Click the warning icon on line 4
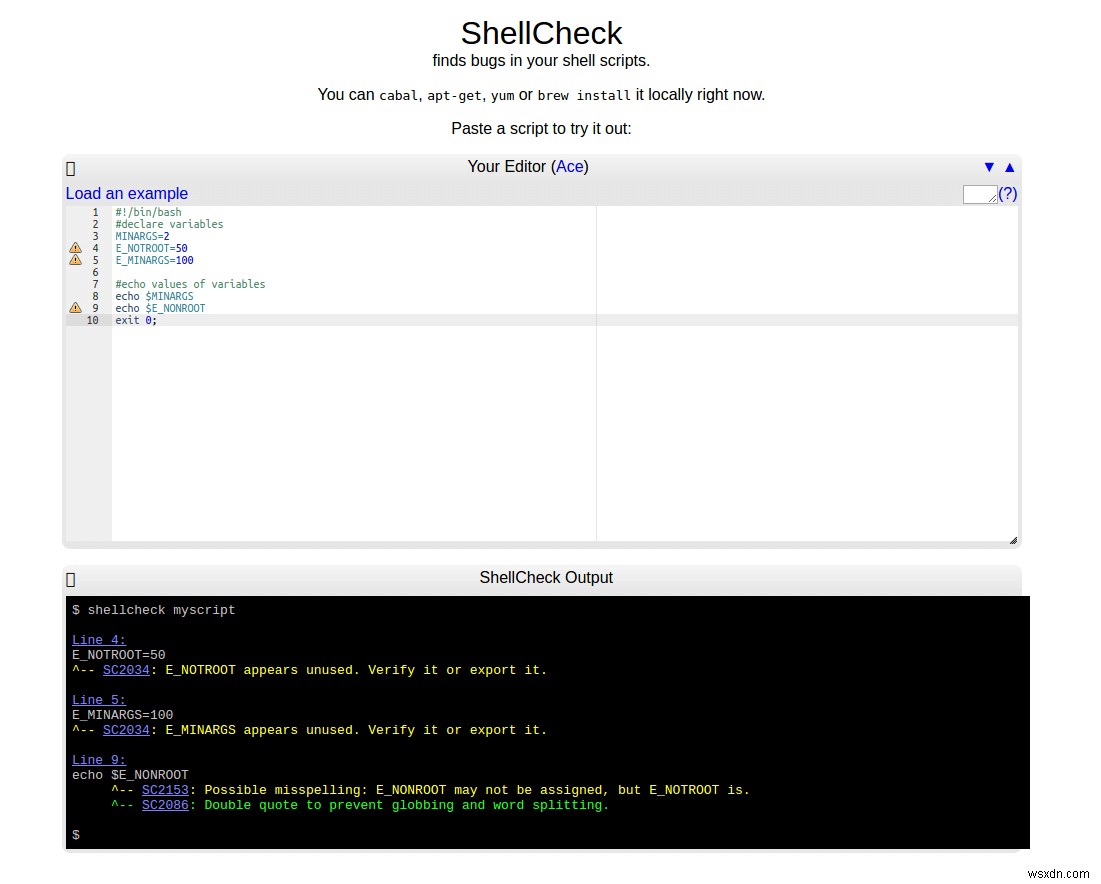This screenshot has width=1101, height=884. pos(76,249)
